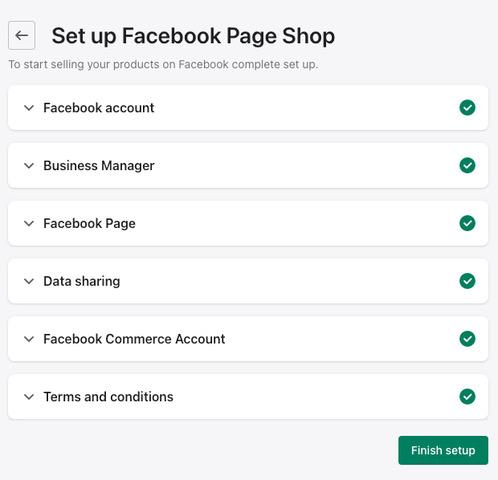Image resolution: width=498 pixels, height=480 pixels.
Task: Open the Facebook Page section title
Action: coord(89,224)
